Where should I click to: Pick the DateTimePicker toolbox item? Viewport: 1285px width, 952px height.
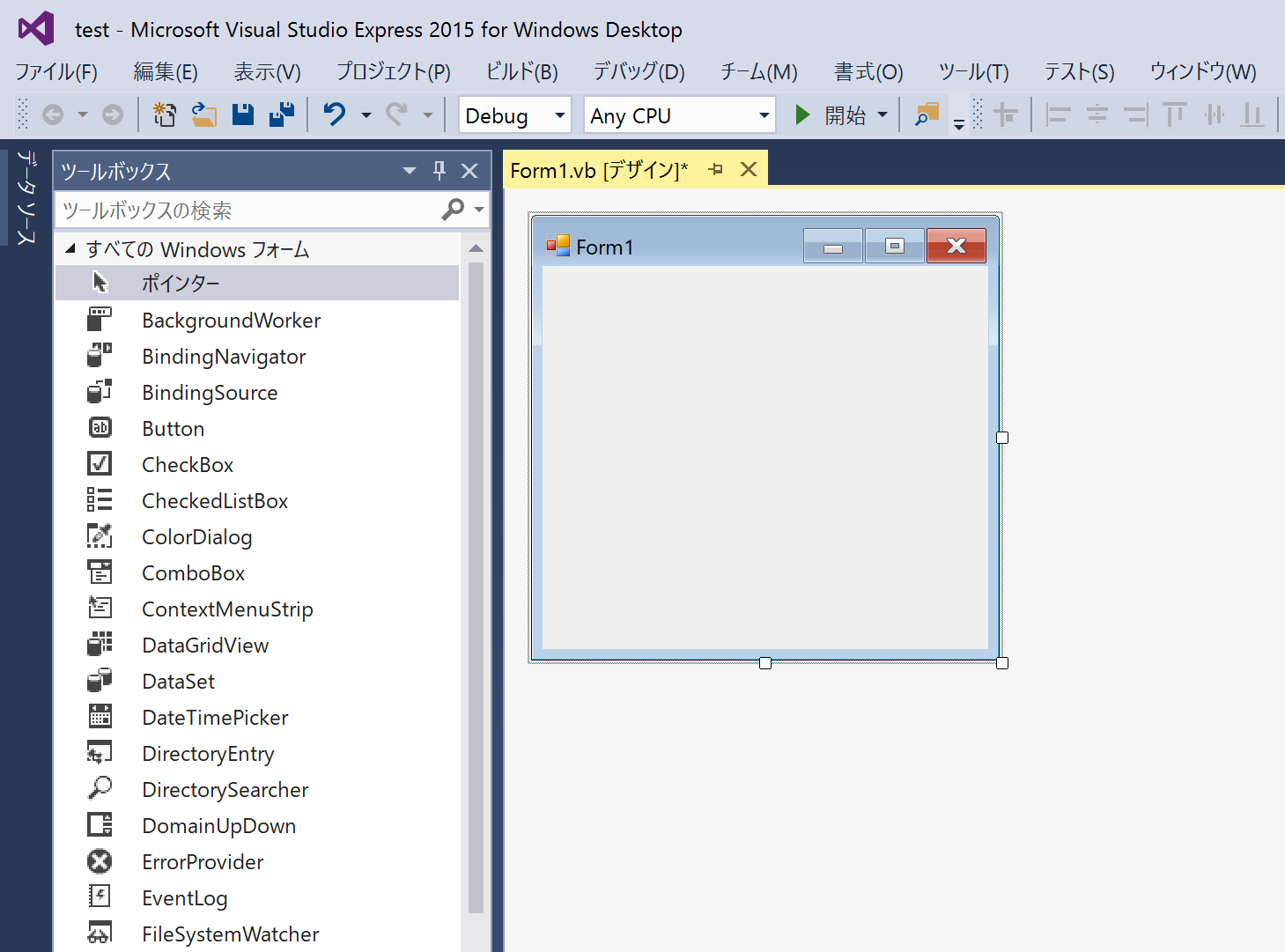click(x=215, y=718)
